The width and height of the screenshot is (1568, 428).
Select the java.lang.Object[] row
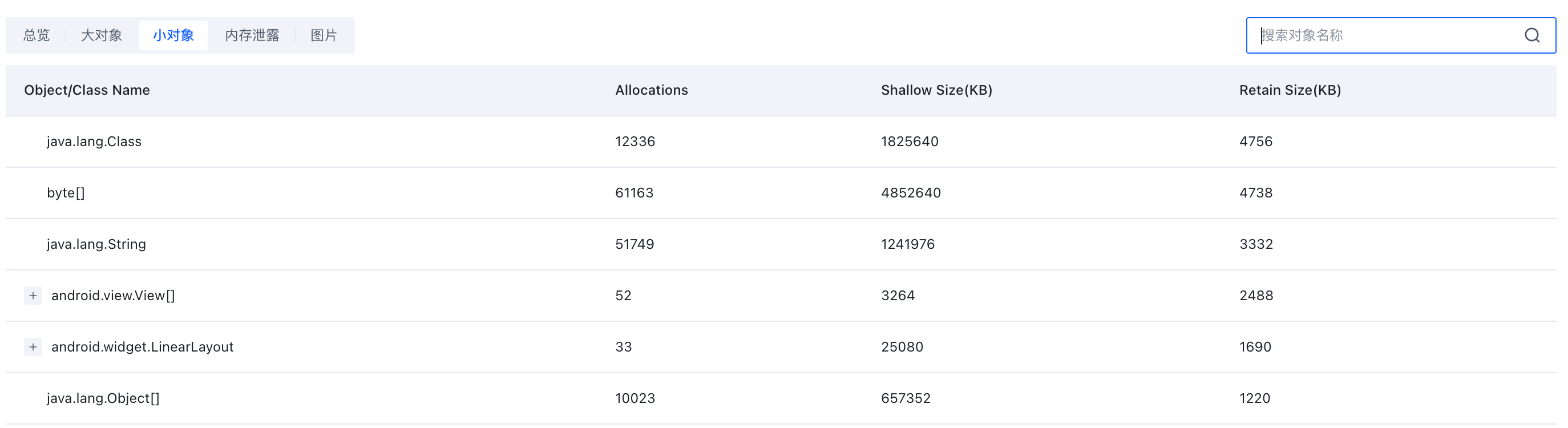click(x=781, y=398)
